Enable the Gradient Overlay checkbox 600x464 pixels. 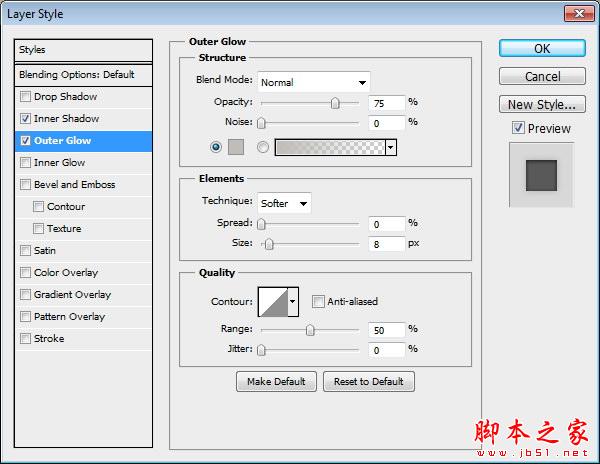click(25, 295)
